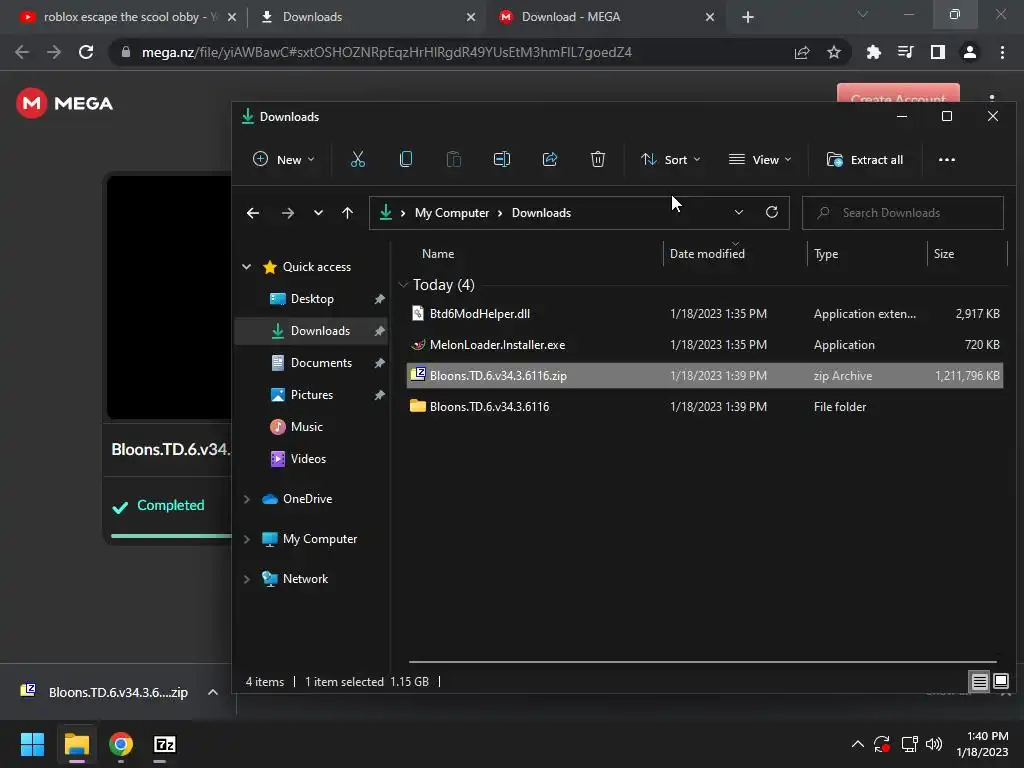Select the Bloons.TD.6.v34.3.6116 folder
Screen dimensions: 1024x768
(705, 406)
